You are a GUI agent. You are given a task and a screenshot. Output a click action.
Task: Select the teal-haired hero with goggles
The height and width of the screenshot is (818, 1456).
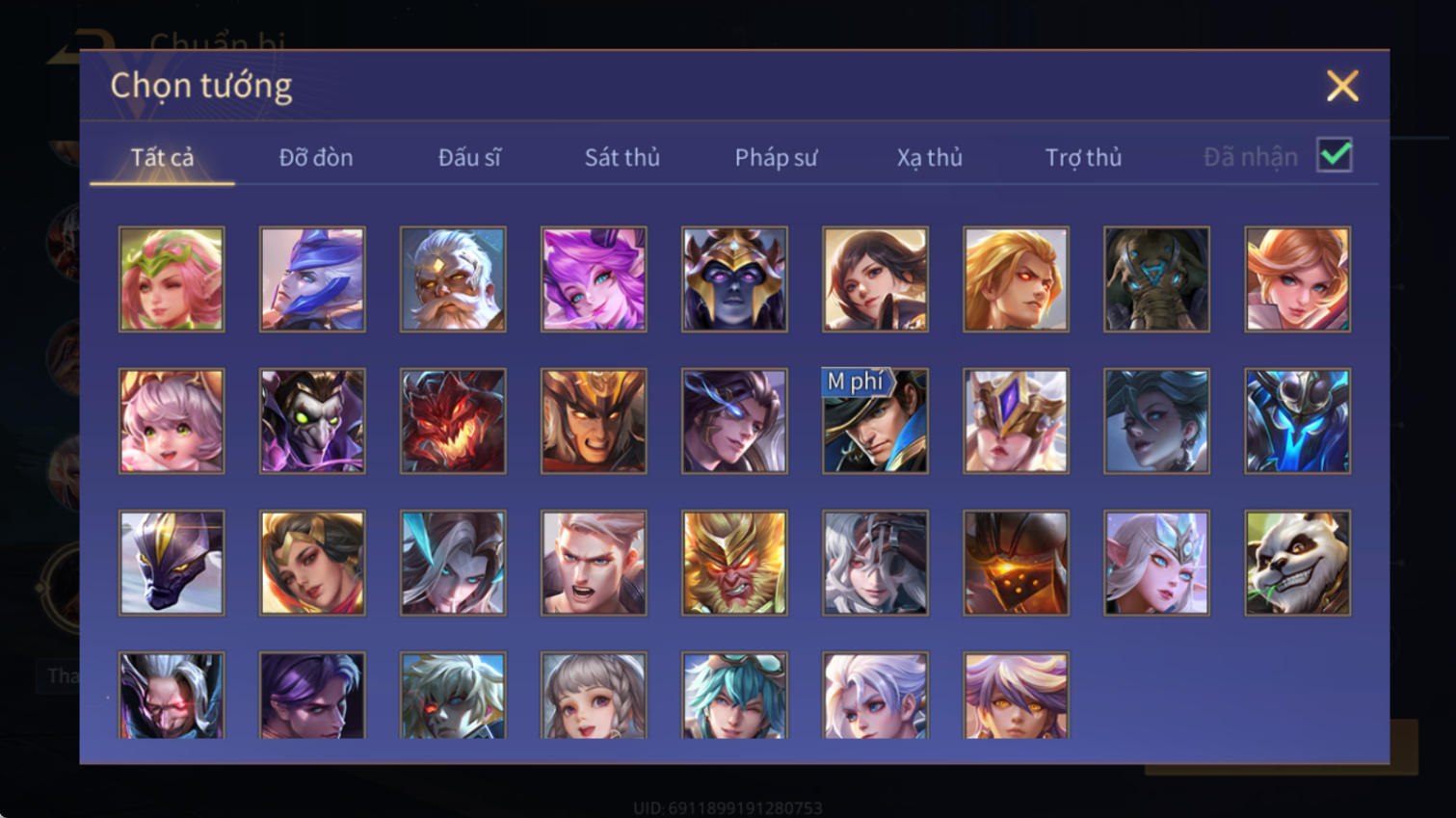[734, 696]
